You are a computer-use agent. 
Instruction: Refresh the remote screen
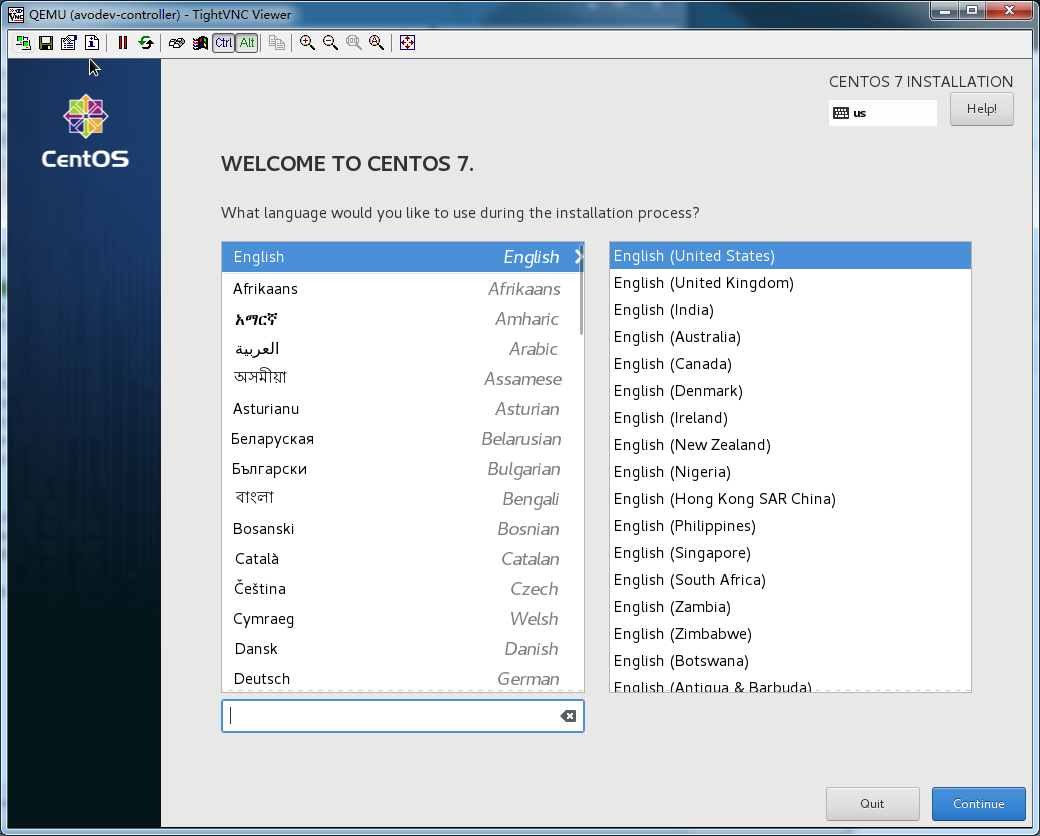(x=146, y=42)
